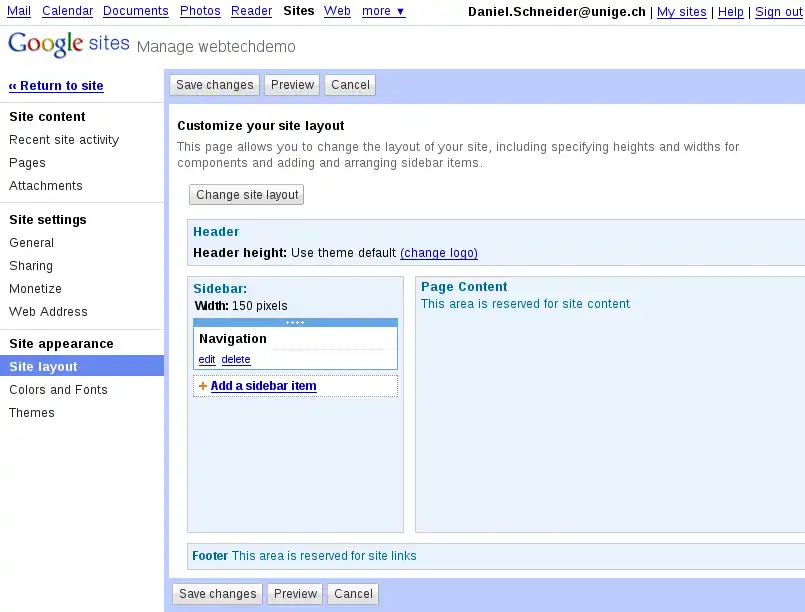Return to site via sidebar link
805x612 pixels.
[56, 86]
